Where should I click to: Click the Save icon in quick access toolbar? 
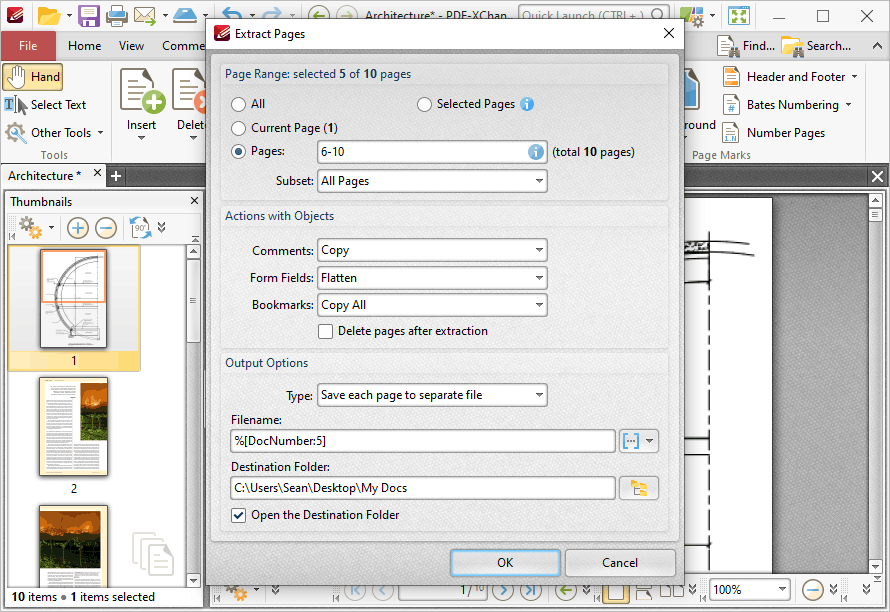(89, 16)
